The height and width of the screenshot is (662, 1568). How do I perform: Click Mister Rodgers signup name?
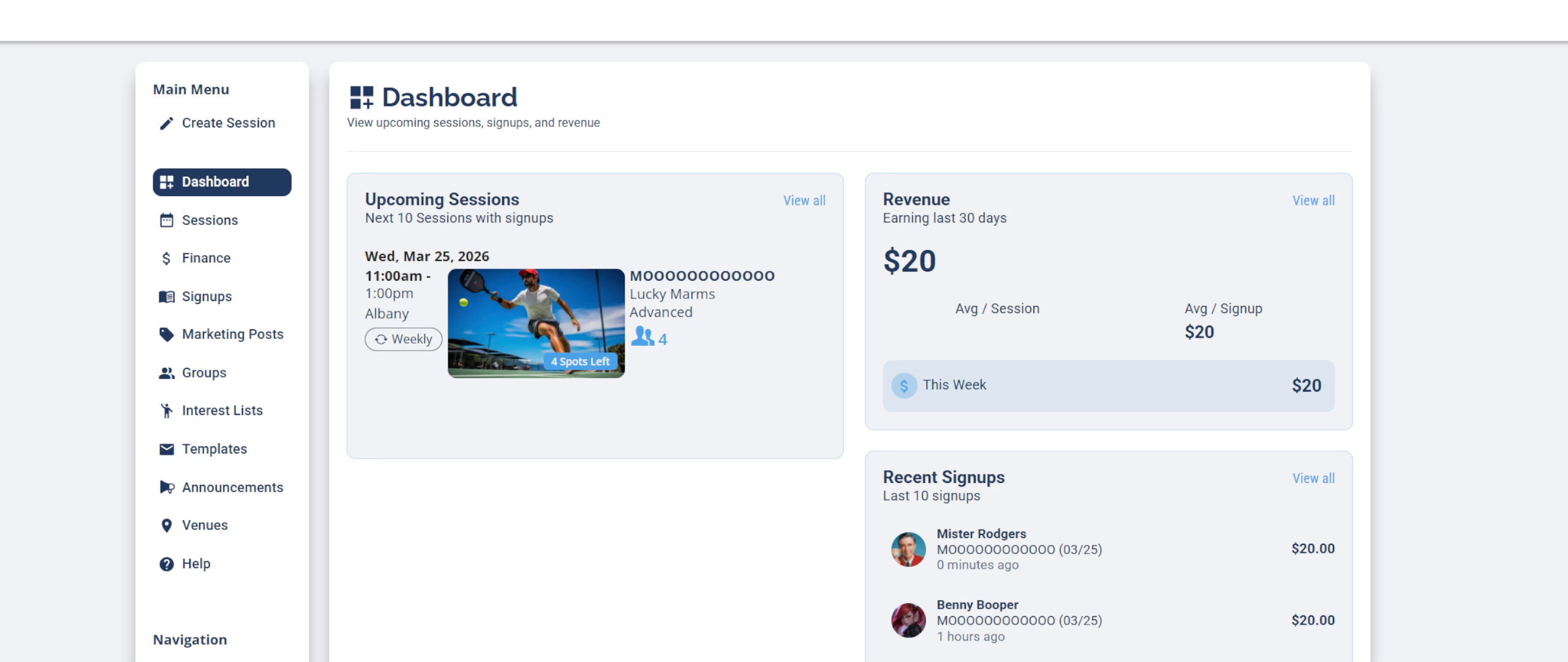981,534
